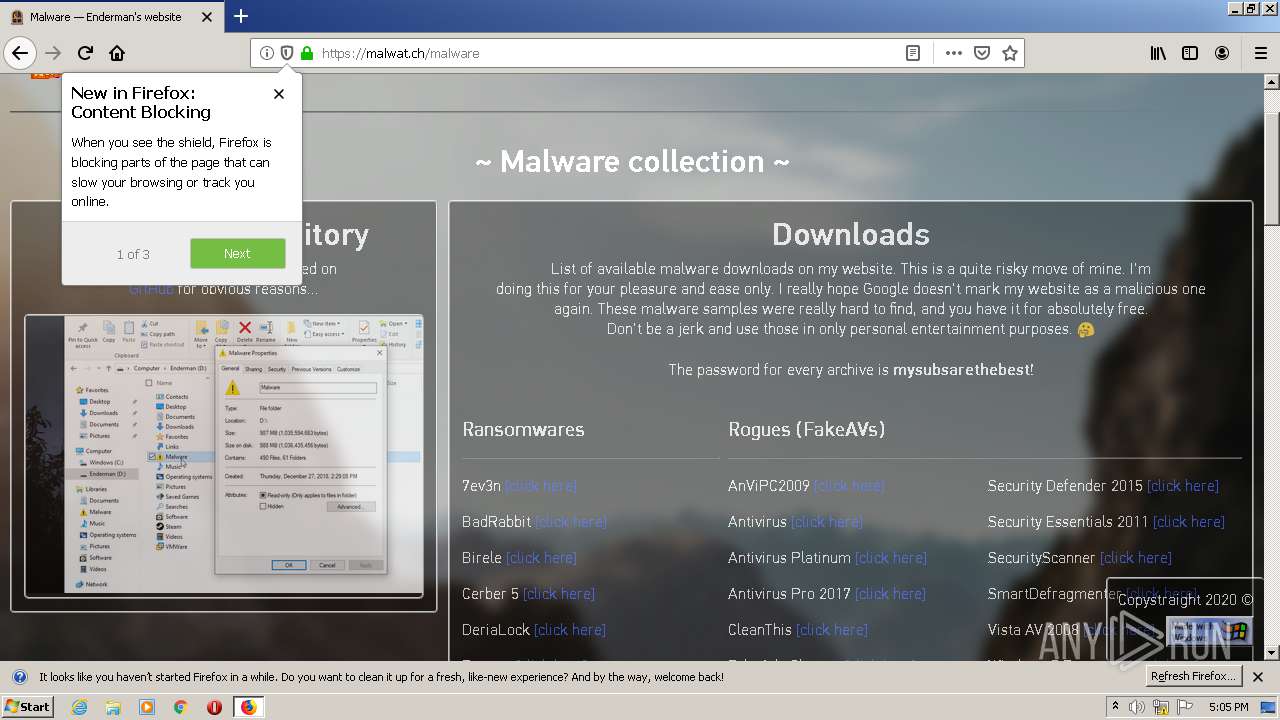Download 7ev3n ransomware link
The width and height of the screenshot is (1280, 720).
pyautogui.click(x=541, y=486)
